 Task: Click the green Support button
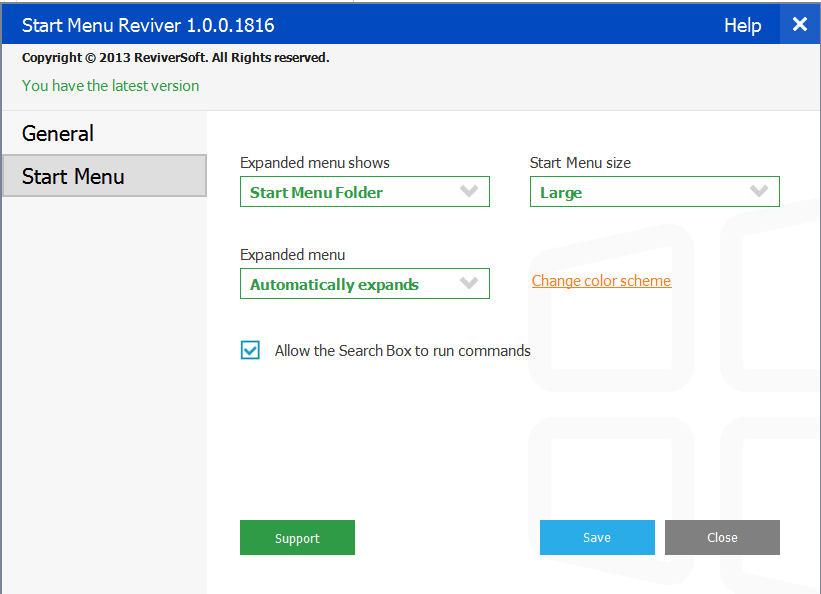click(297, 537)
